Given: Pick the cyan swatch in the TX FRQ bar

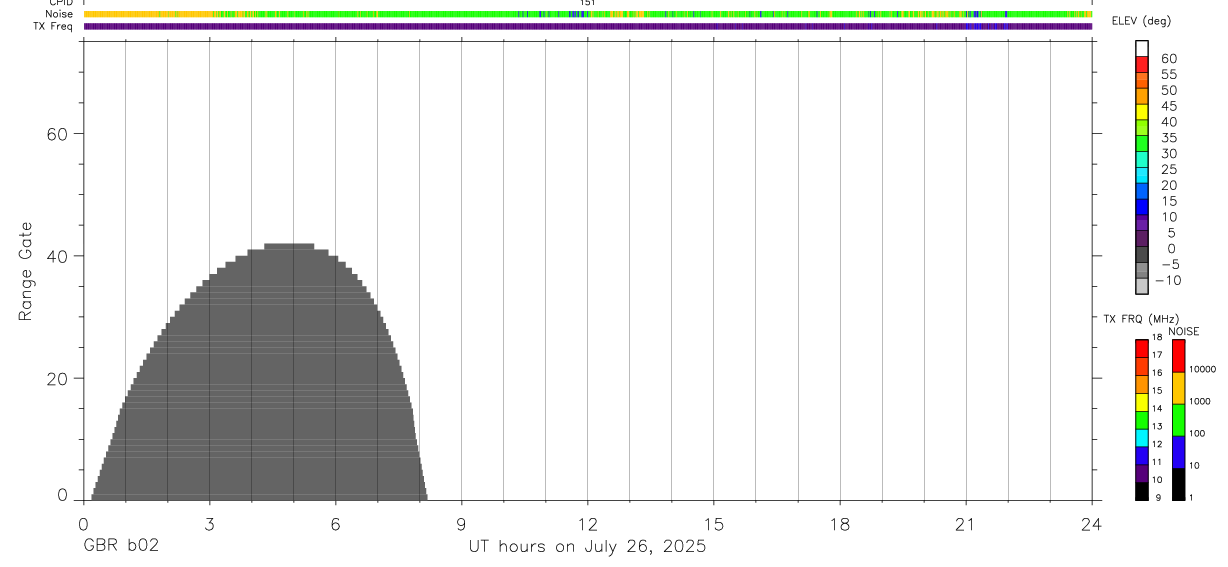Looking at the screenshot, I should pos(1142,438).
